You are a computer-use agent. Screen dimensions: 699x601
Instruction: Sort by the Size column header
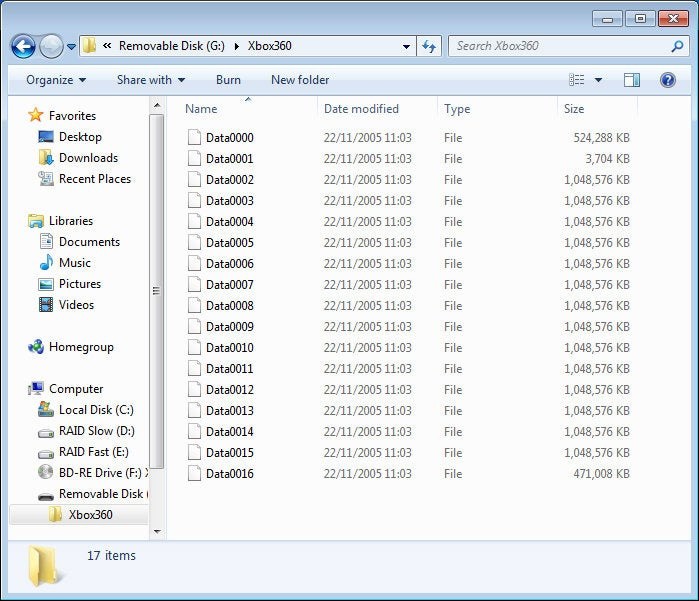click(x=574, y=109)
